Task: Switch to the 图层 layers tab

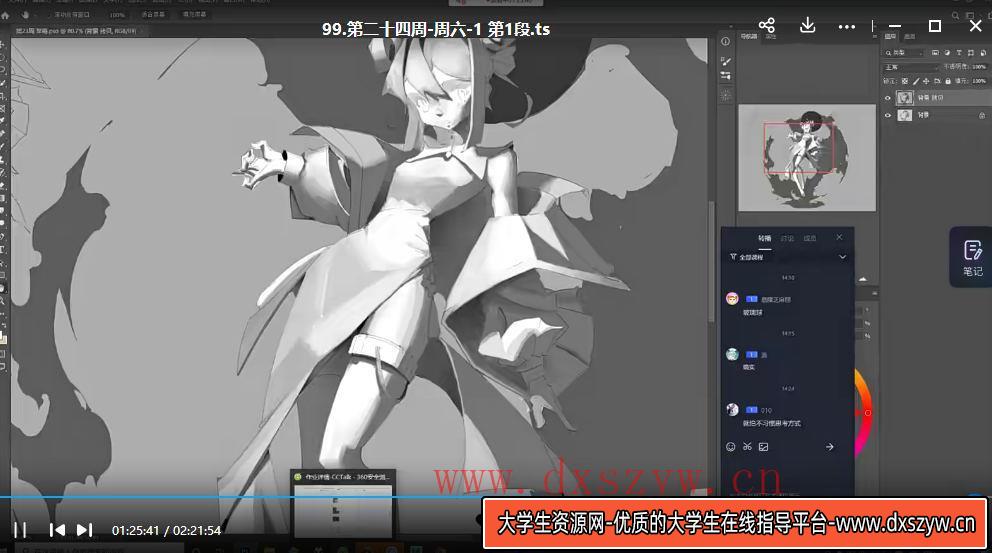Action: point(890,37)
